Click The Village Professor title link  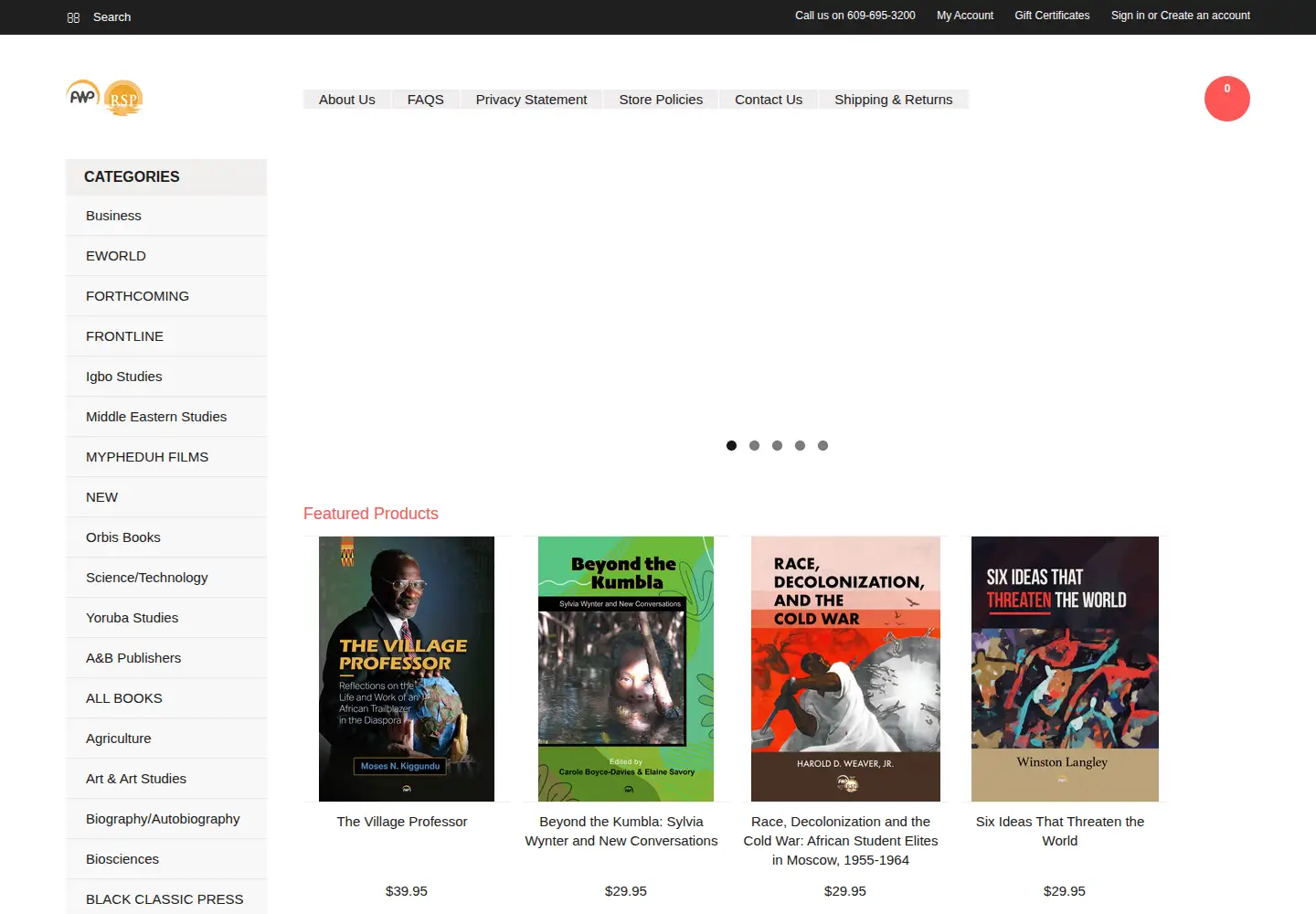pos(402,822)
